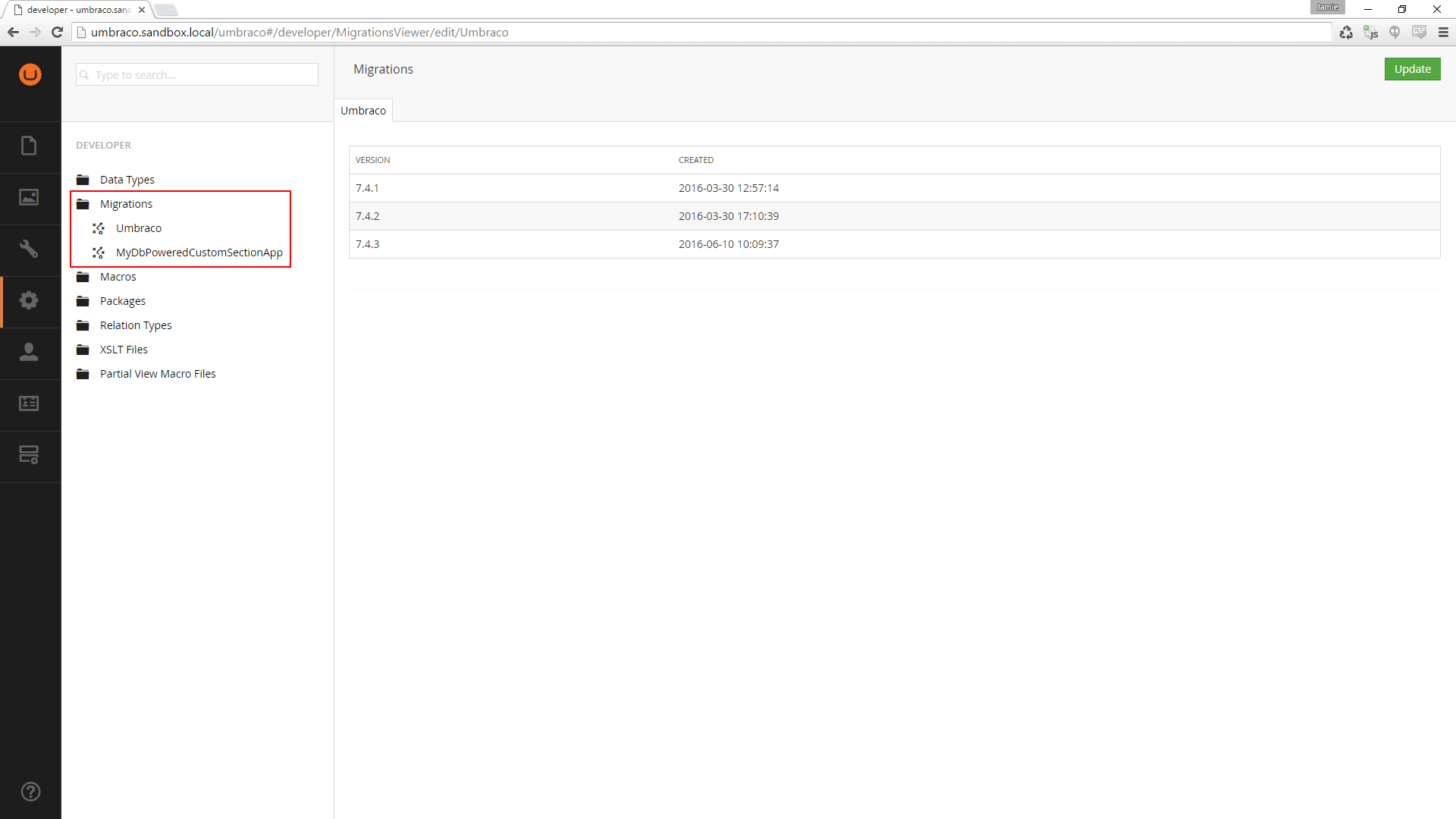Viewport: 1456px width, 819px height.
Task: Click the Migrations page title
Action: (x=383, y=69)
